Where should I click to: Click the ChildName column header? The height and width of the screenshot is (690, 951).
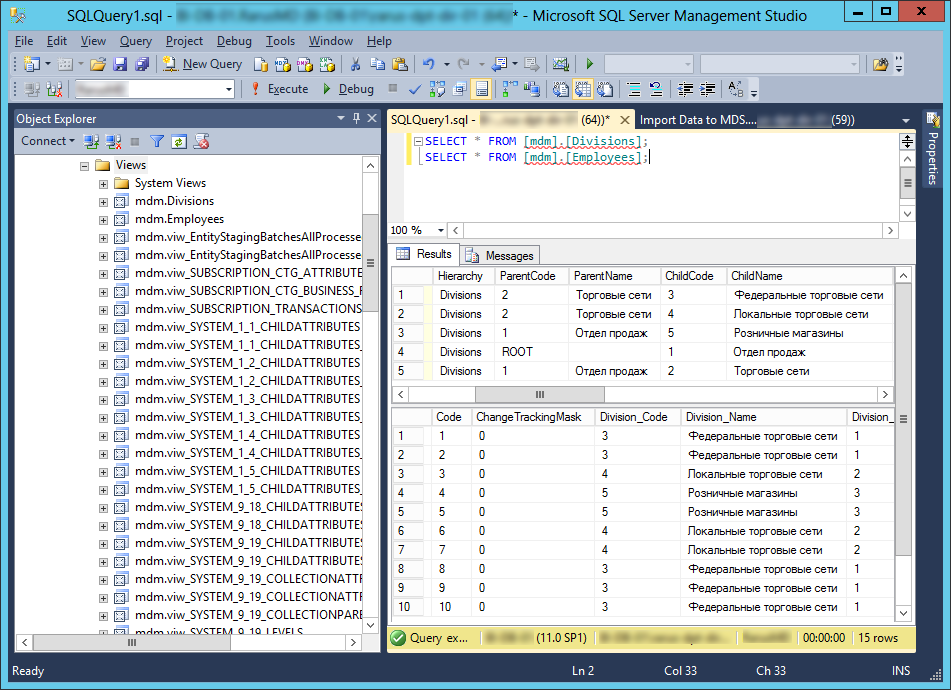[810, 276]
